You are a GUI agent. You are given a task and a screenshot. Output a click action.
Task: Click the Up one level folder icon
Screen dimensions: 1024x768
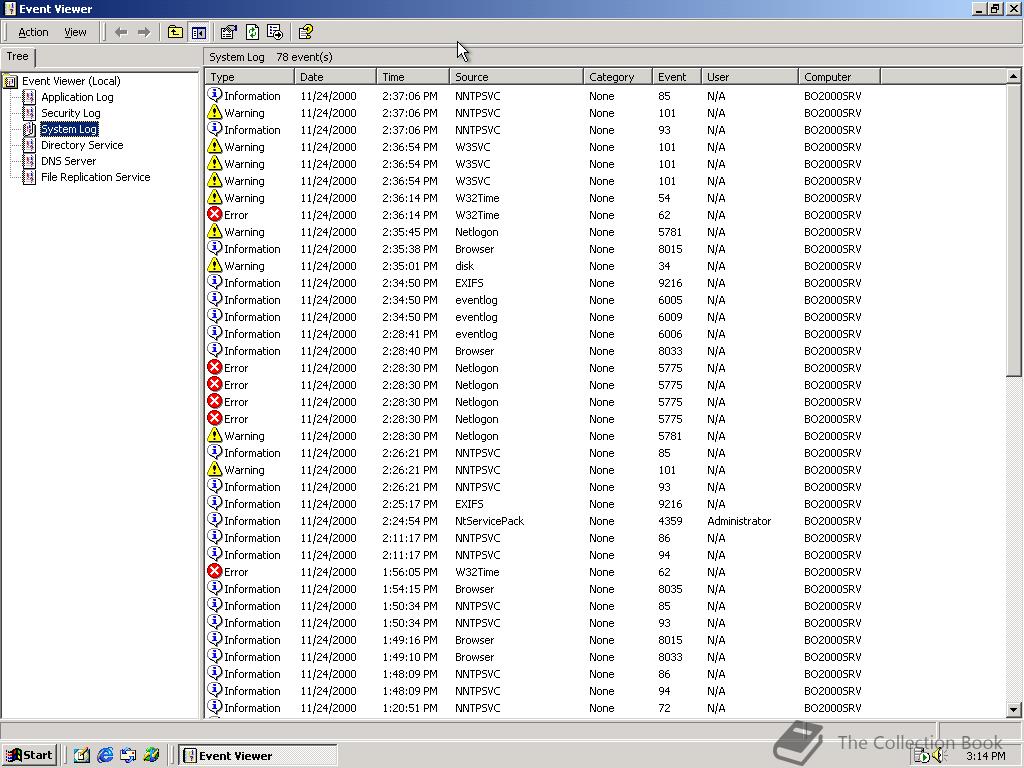[x=175, y=32]
